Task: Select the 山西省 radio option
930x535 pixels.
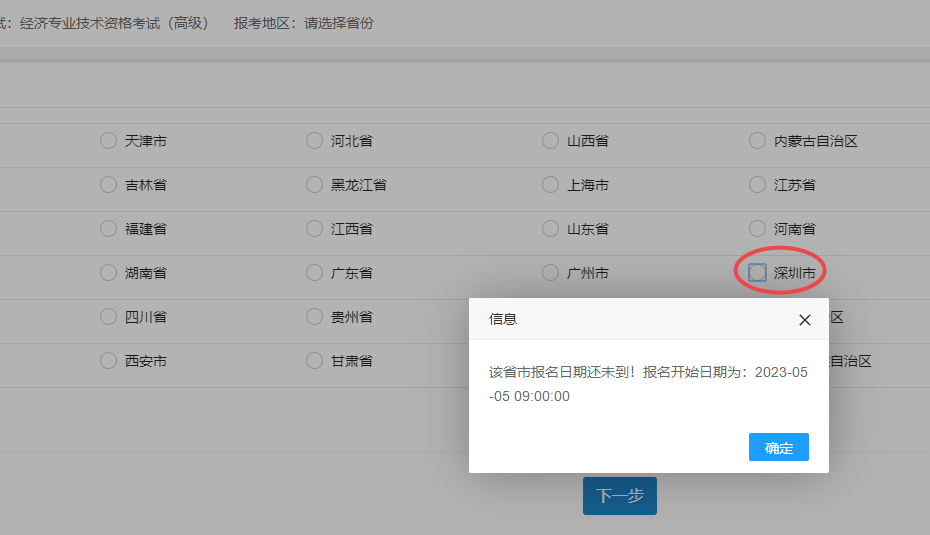Action: coord(550,141)
